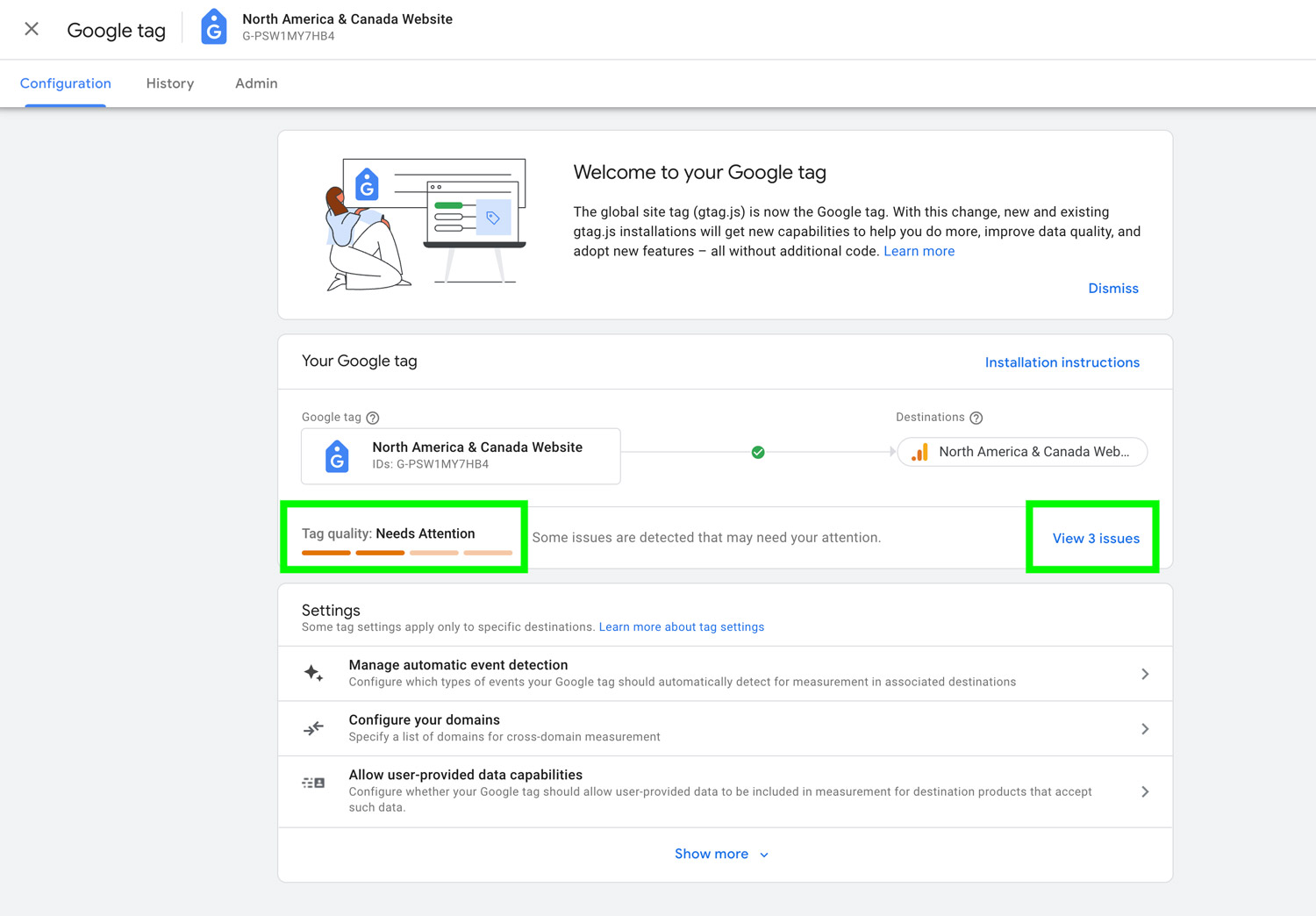Open Manage automatic event detection

pyautogui.click(x=726, y=674)
